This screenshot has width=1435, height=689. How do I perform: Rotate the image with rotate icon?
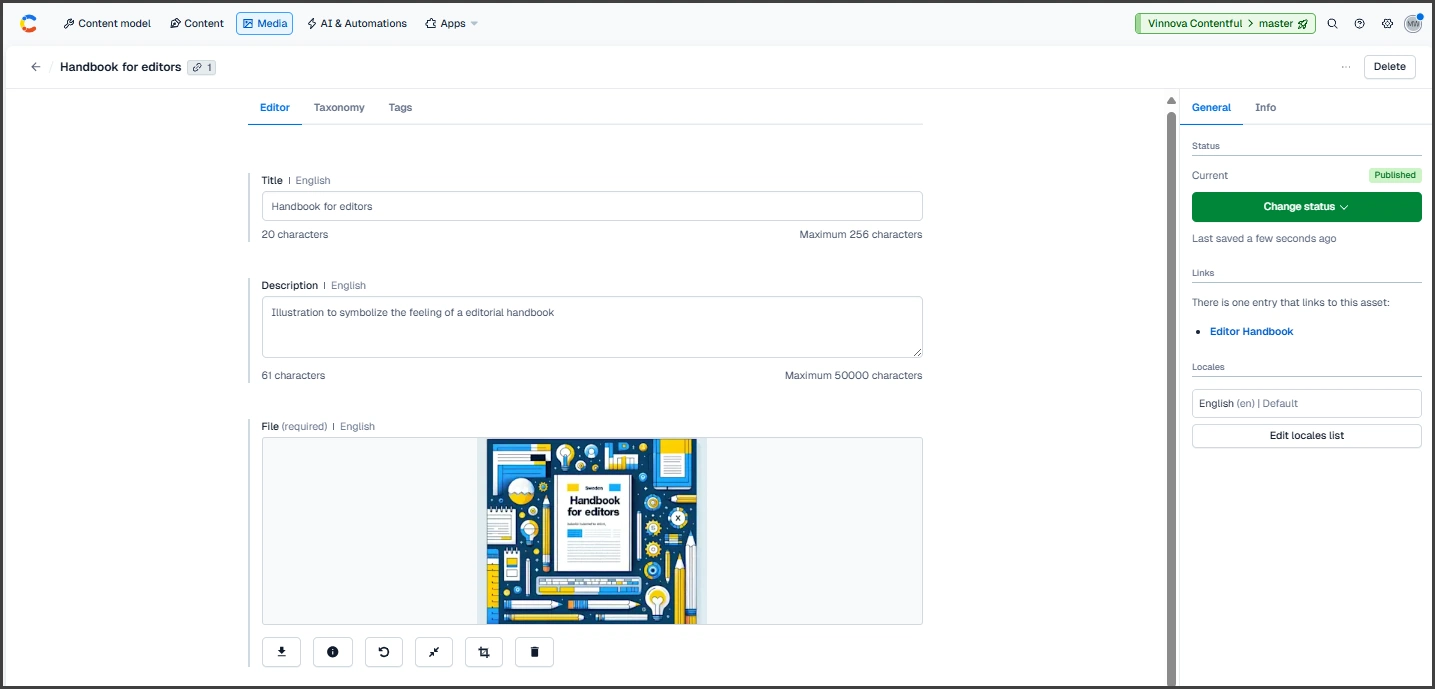(x=384, y=652)
